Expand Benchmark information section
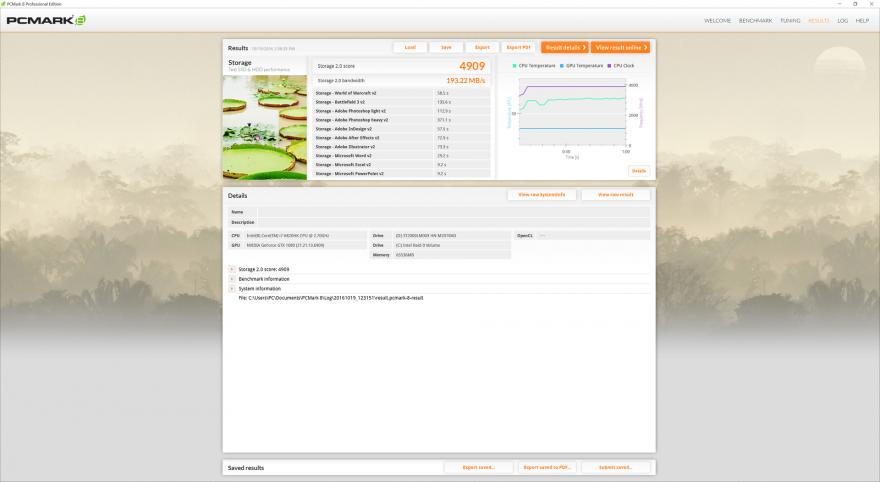The height and width of the screenshot is (482, 880). (x=232, y=279)
